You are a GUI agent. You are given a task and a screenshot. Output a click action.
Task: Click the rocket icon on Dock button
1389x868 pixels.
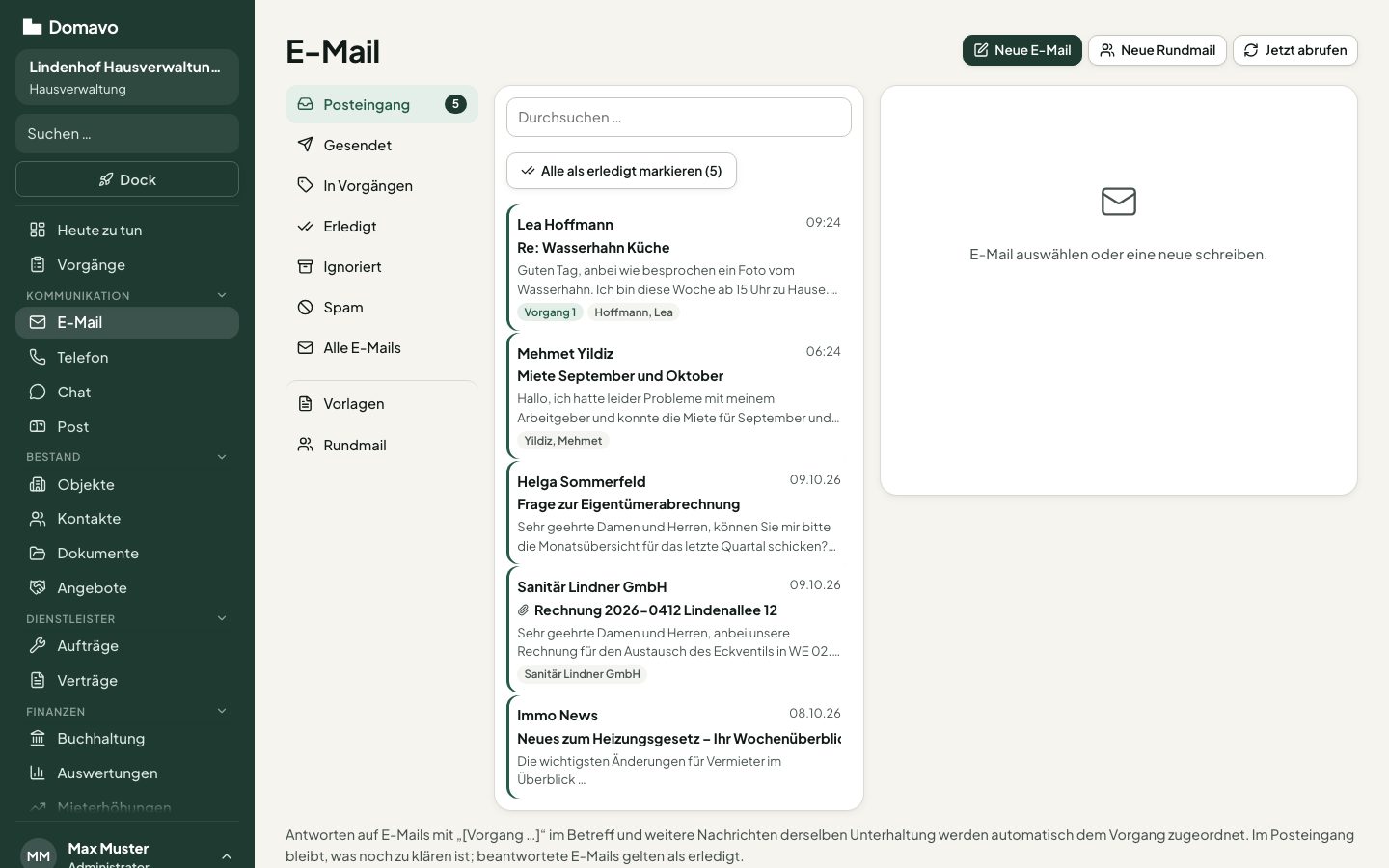pos(106,179)
